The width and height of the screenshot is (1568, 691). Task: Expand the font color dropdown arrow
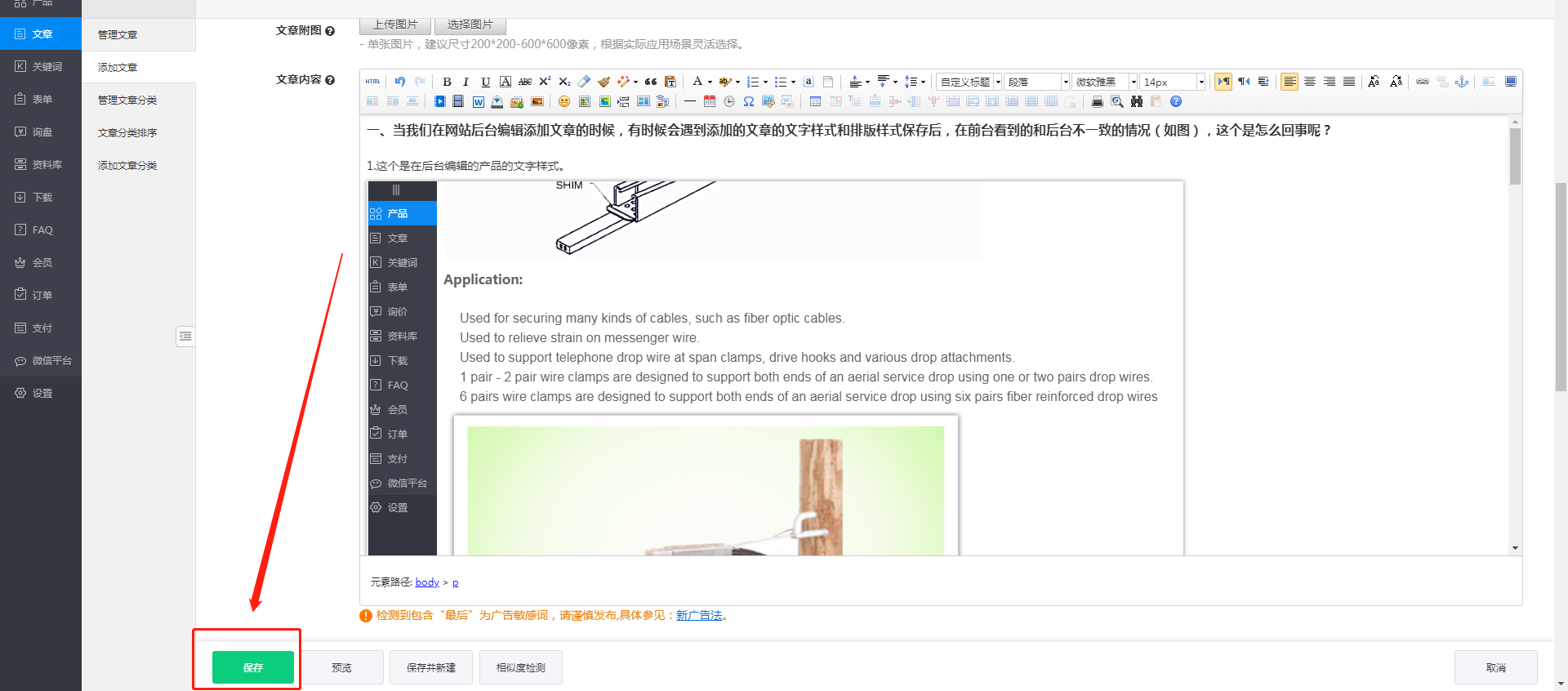(x=710, y=82)
